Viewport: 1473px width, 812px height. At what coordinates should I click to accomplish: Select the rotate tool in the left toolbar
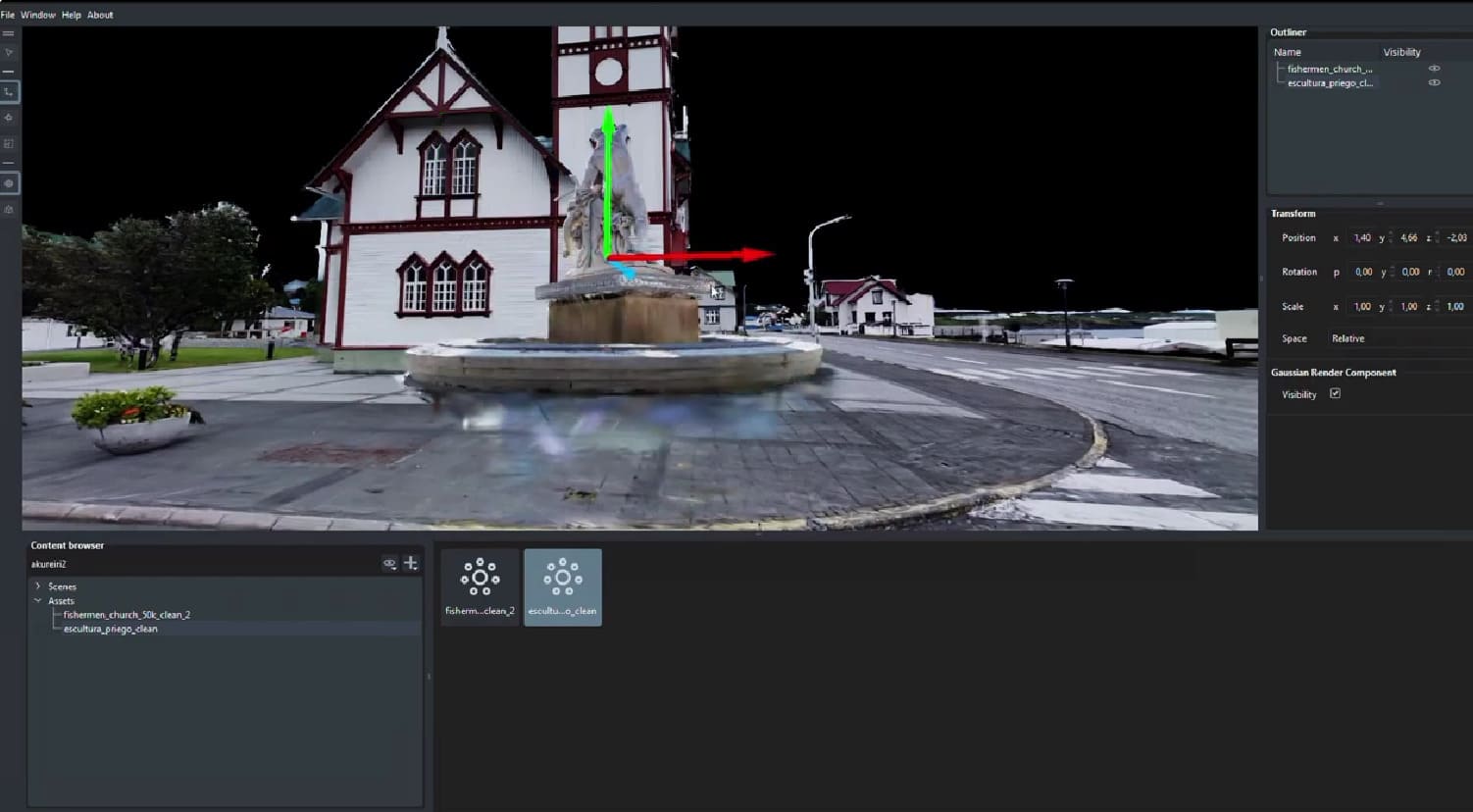point(9,118)
